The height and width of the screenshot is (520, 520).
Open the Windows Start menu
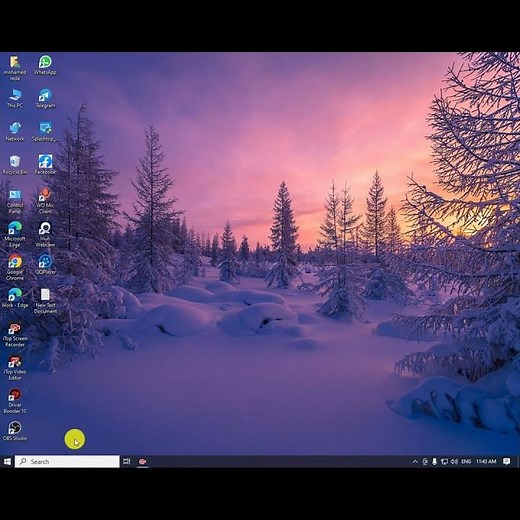coord(7,461)
